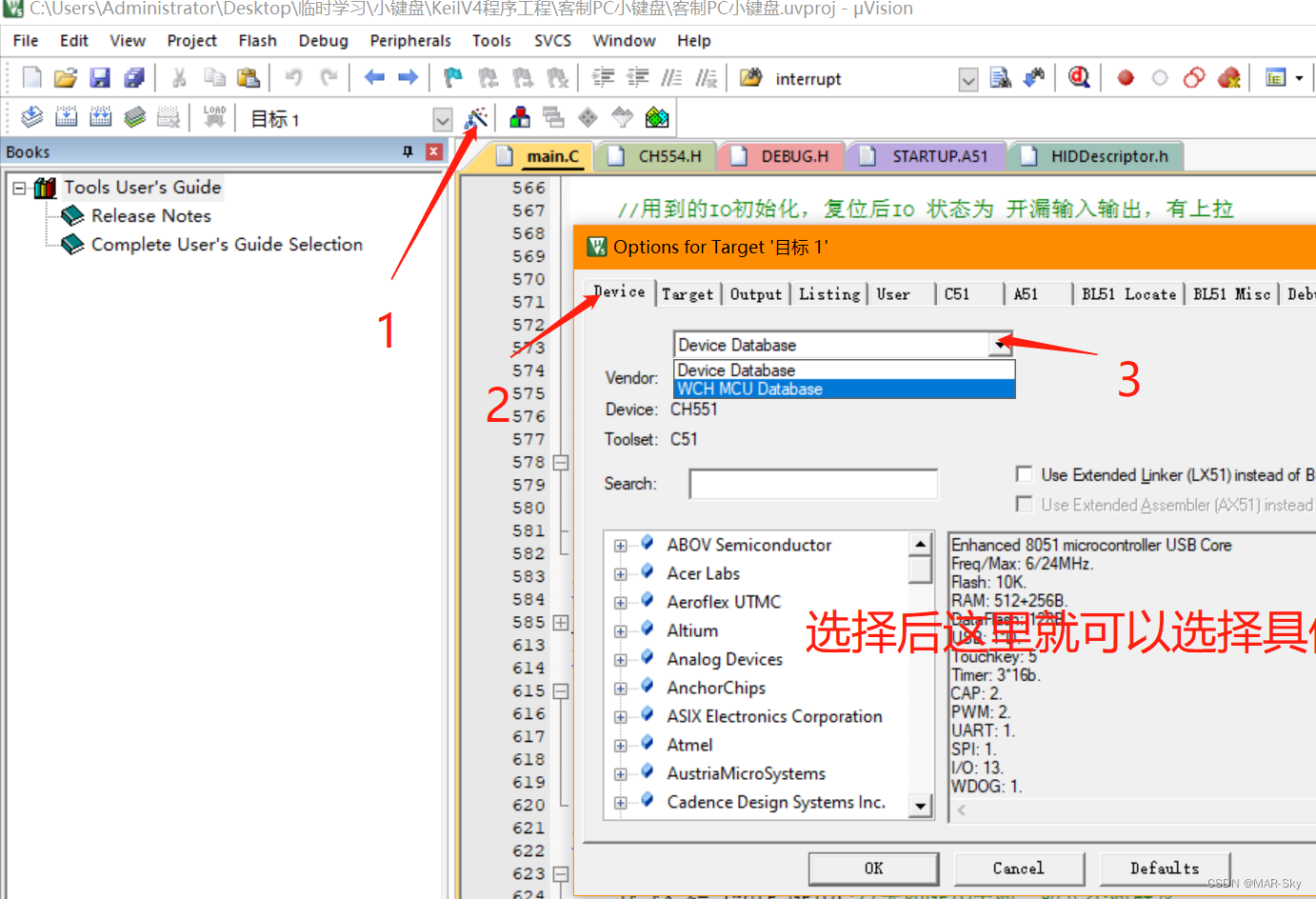The image size is (1316, 899).
Task: Save the current file
Action: click(100, 78)
